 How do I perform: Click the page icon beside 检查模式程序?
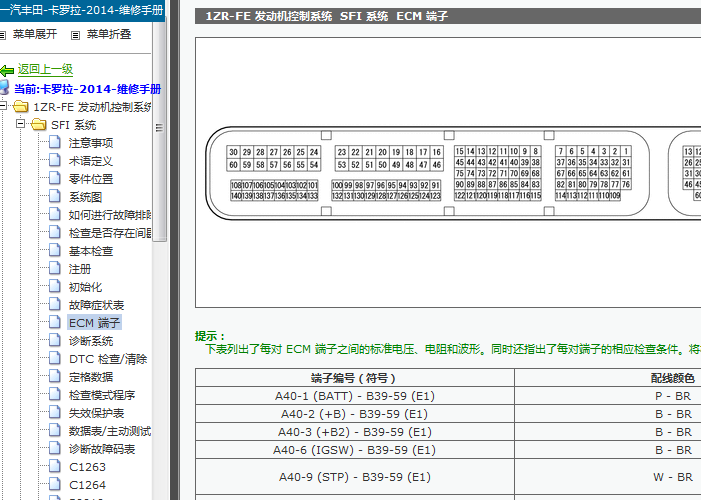[x=55, y=394]
